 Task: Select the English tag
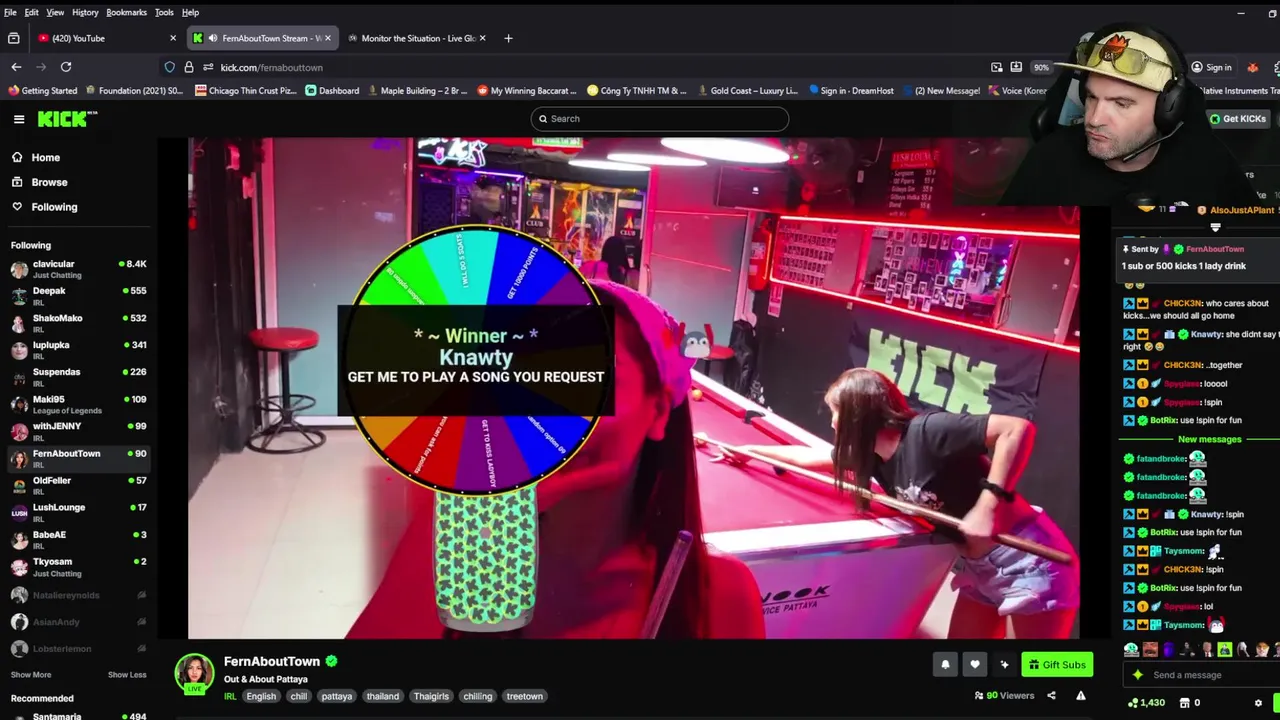(261, 697)
